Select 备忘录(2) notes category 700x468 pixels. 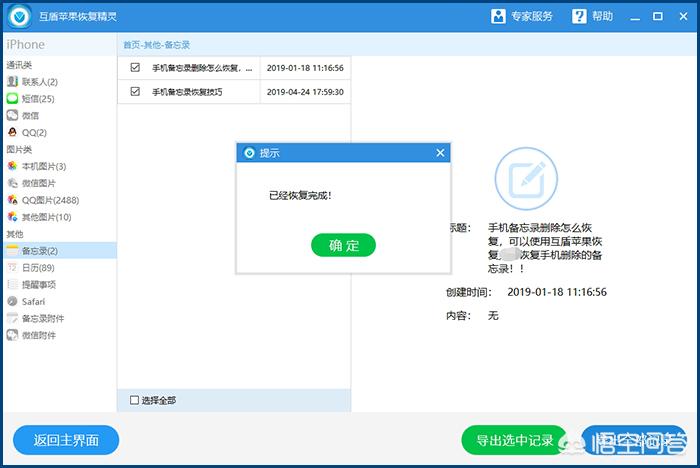[x=60, y=251]
